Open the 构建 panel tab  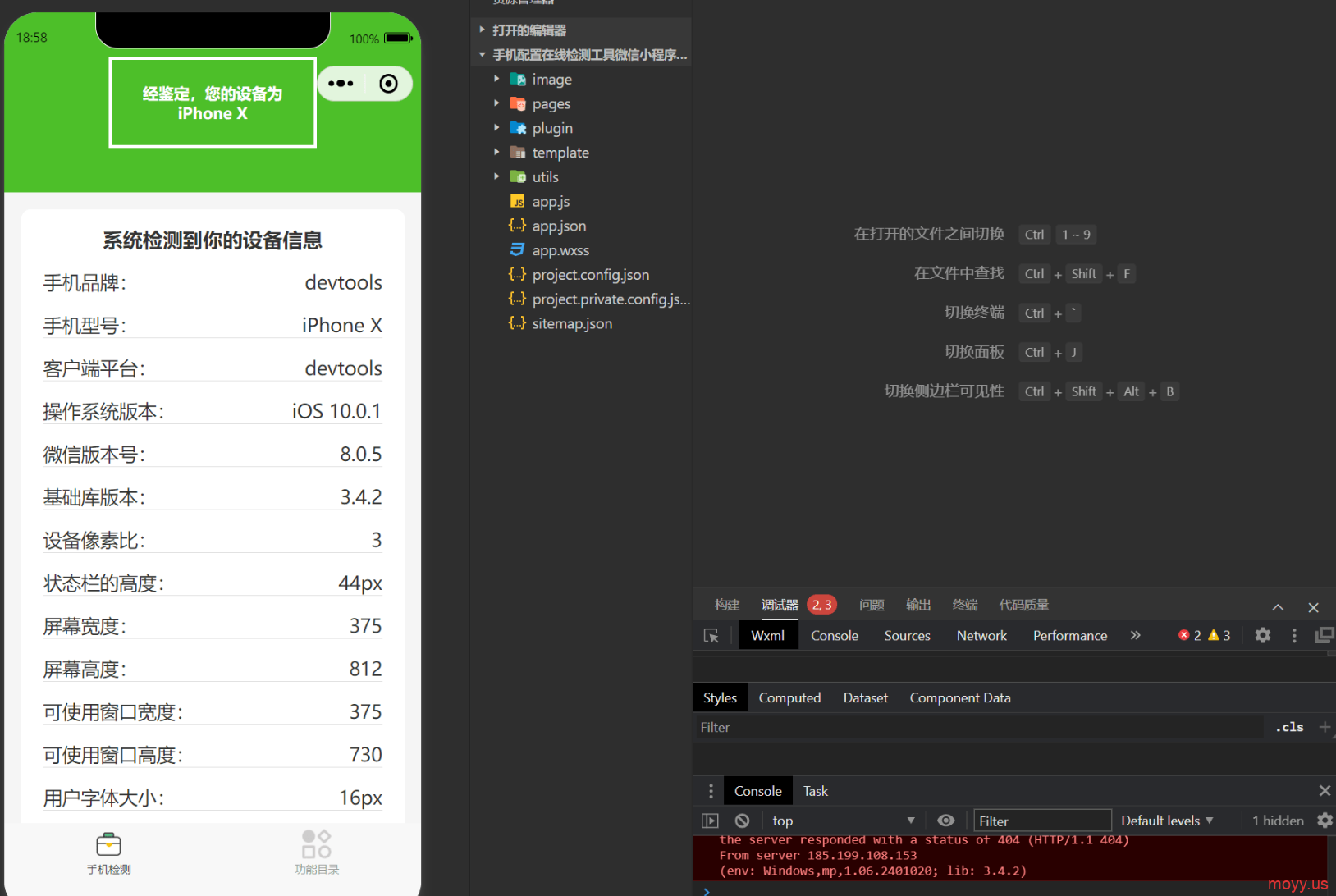click(727, 605)
